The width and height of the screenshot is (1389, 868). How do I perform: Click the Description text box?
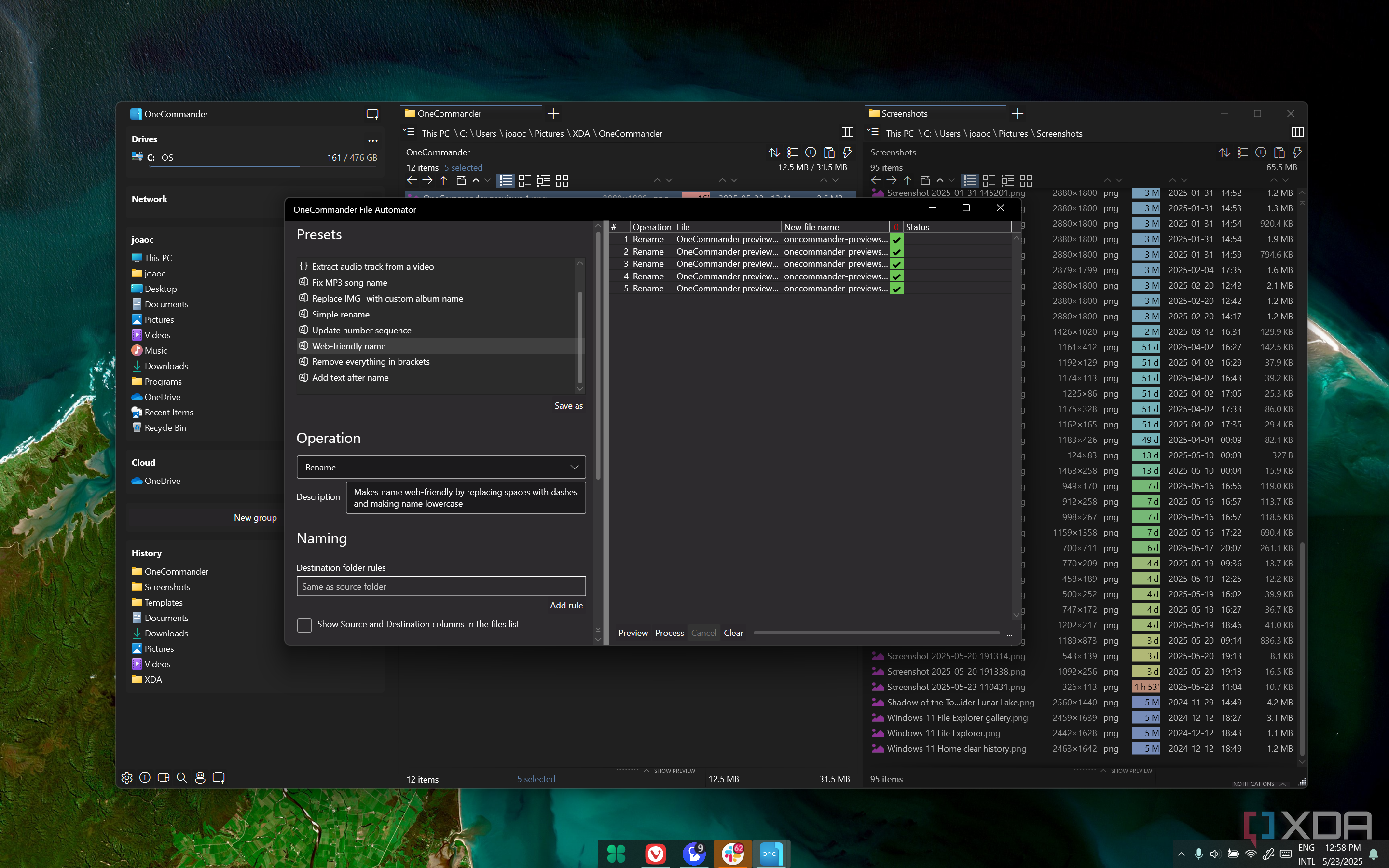pyautogui.click(x=466, y=497)
